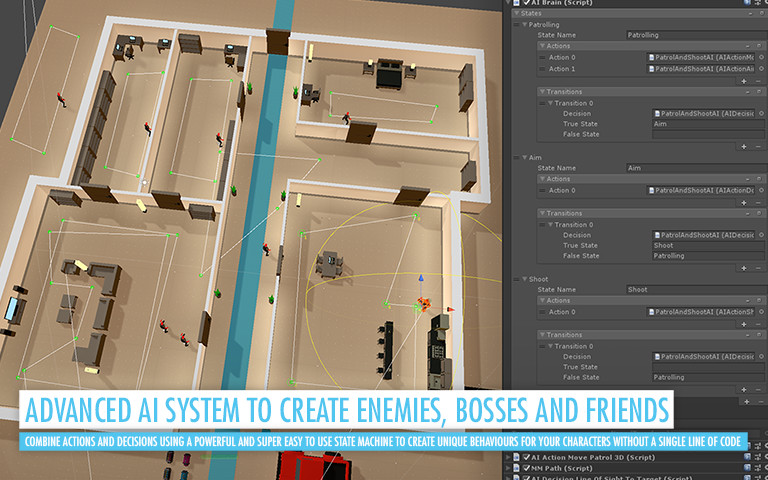Remove an action from Shoot state

coord(759,324)
